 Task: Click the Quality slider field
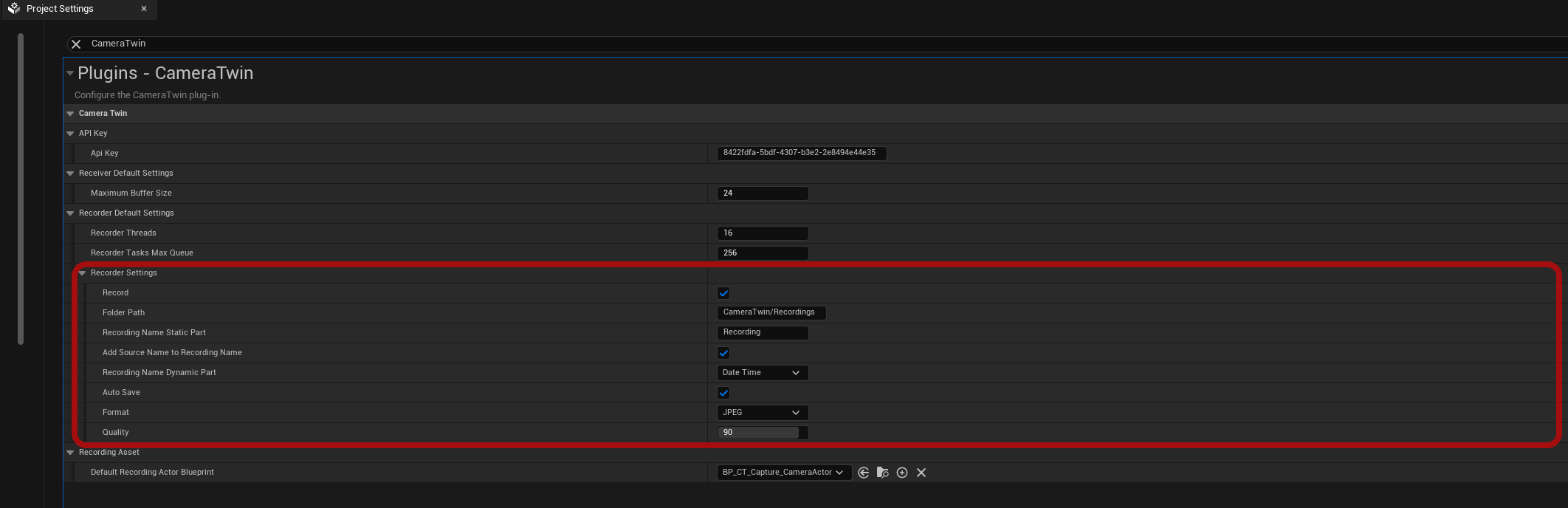coord(762,433)
